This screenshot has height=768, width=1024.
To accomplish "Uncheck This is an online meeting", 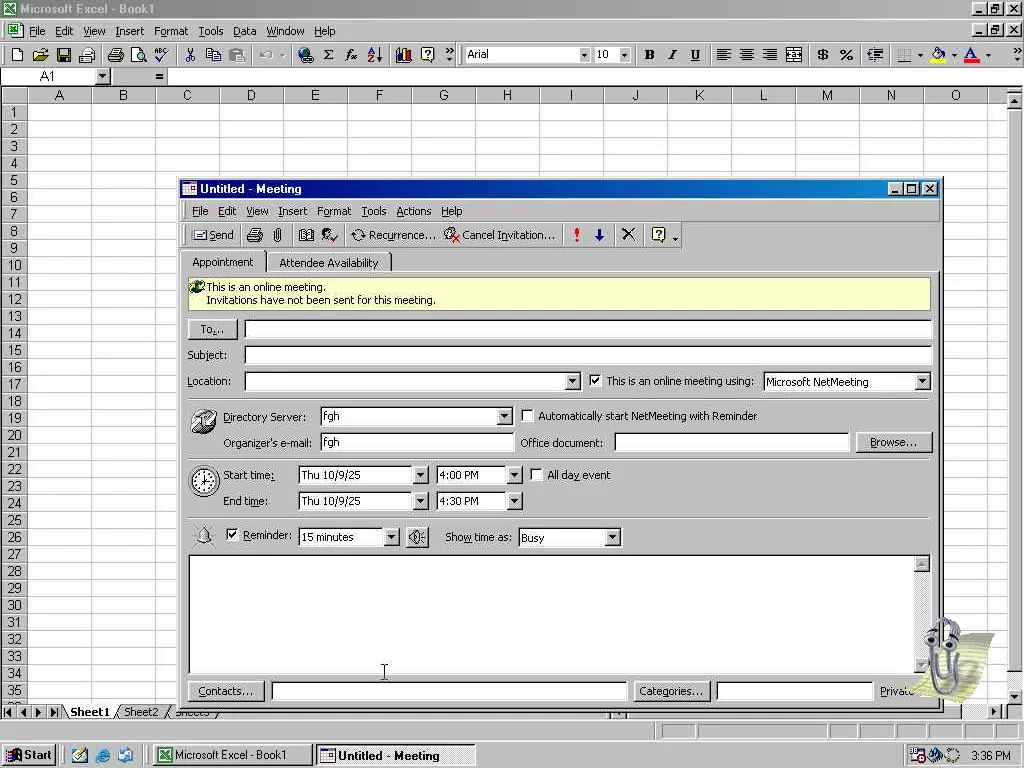I will click(x=595, y=380).
